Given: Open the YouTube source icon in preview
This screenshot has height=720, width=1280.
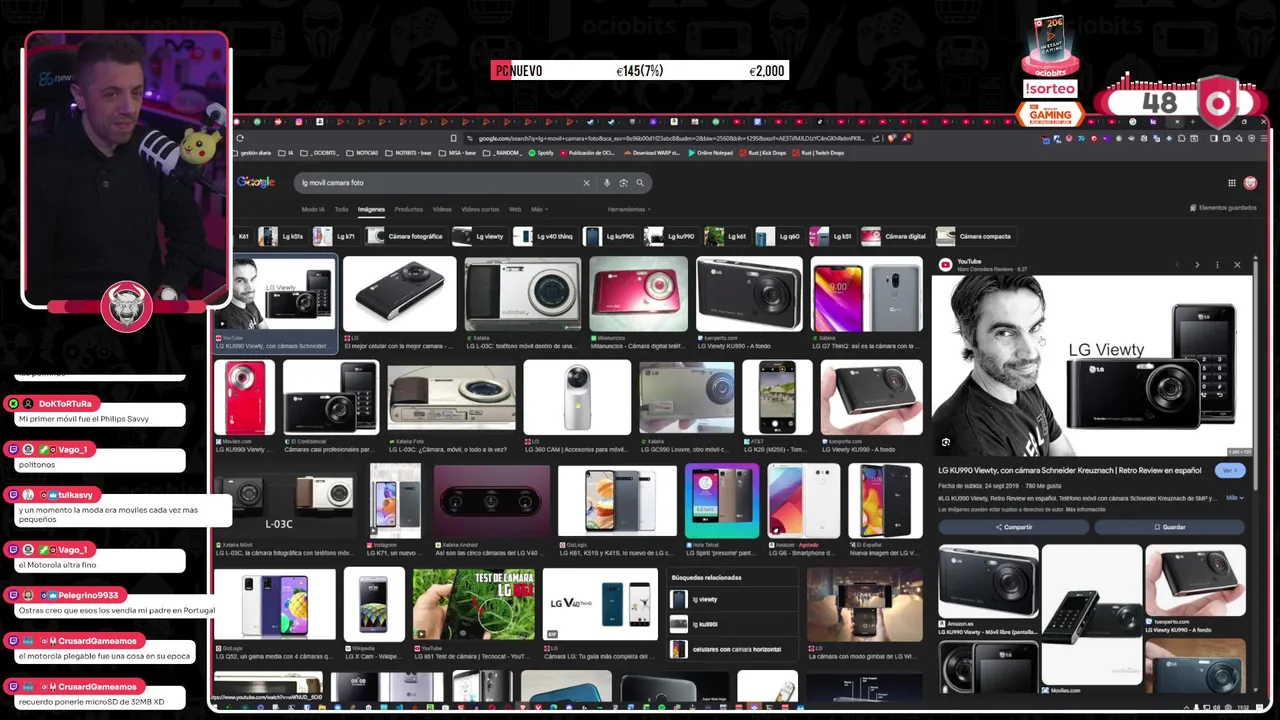Looking at the screenshot, I should (945, 265).
